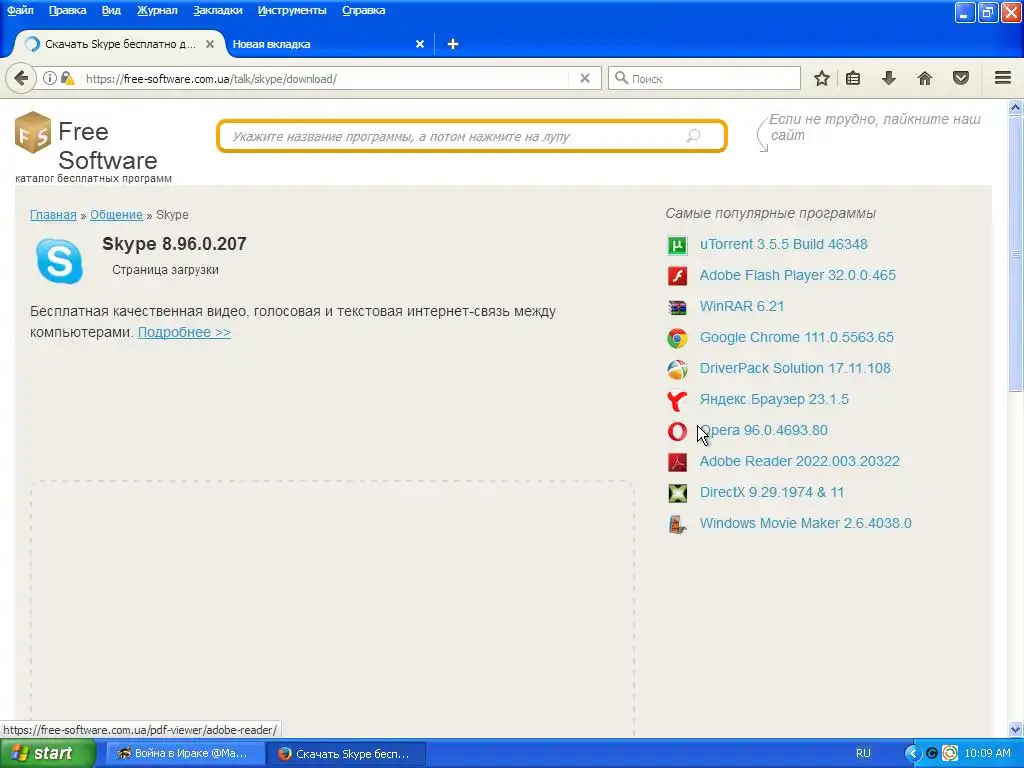The width and height of the screenshot is (1024, 768).
Task: Open site information icon in address bar
Action: coord(50,78)
